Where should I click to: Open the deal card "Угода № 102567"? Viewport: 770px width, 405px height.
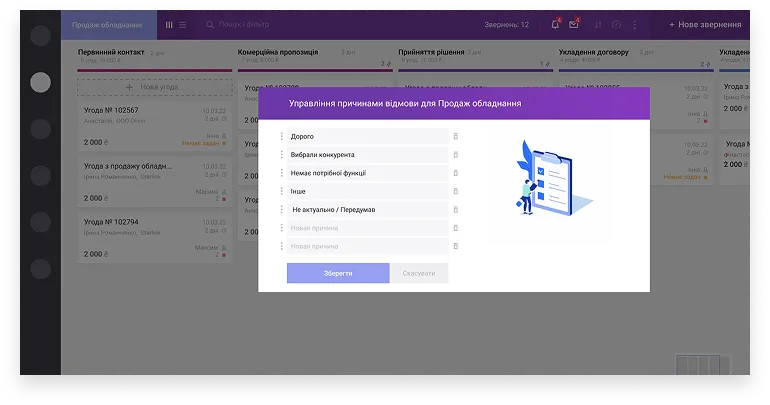[155, 126]
